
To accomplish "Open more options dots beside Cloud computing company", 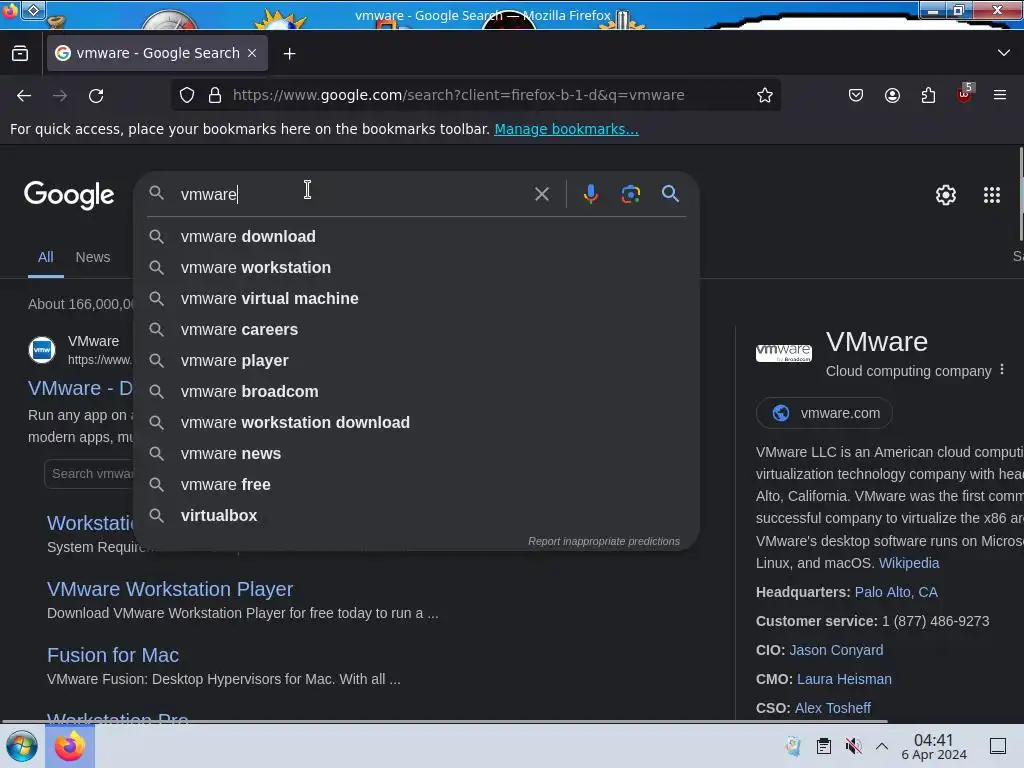I will [1002, 370].
